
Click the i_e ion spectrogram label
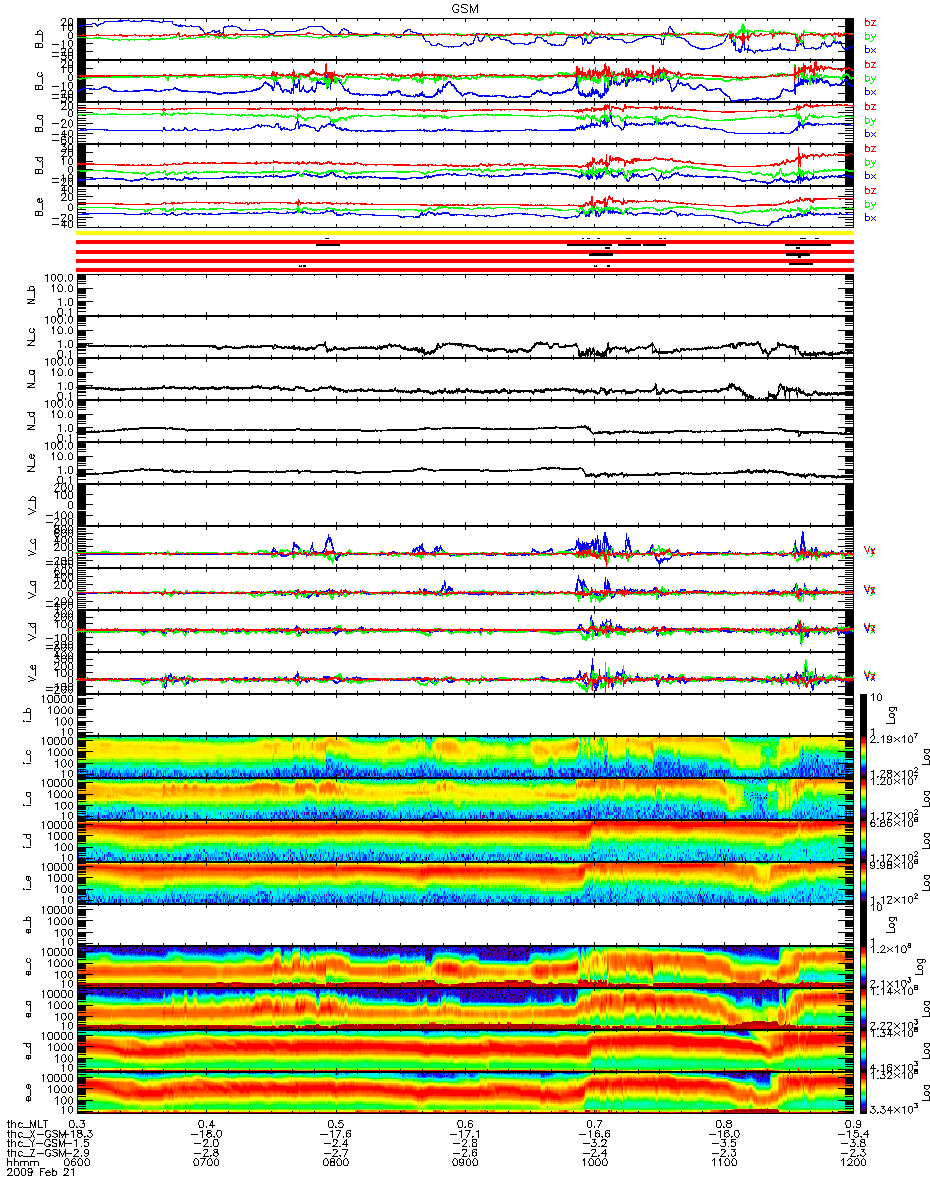pyautogui.click(x=26, y=881)
